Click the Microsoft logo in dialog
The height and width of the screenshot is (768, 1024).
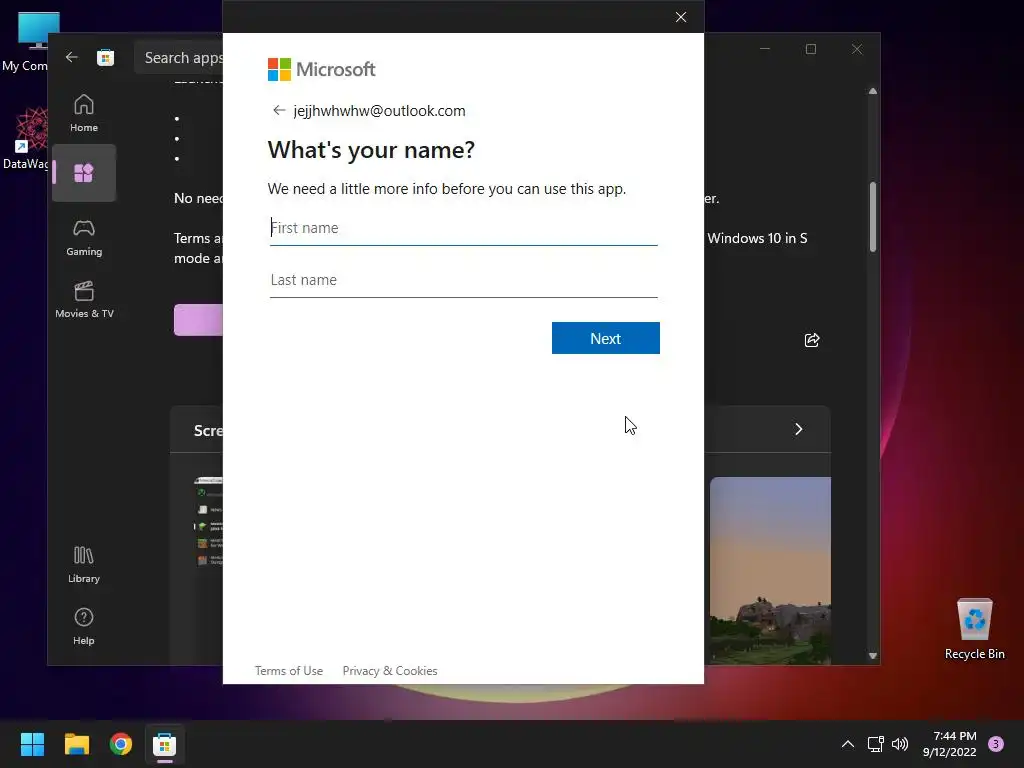[321, 69]
